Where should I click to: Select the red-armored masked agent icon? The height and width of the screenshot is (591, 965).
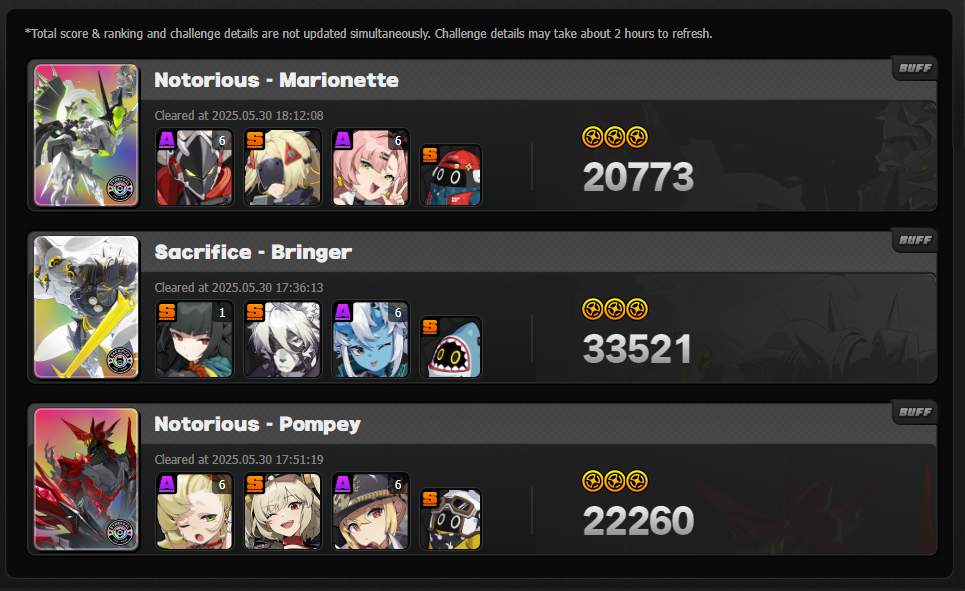tap(194, 167)
